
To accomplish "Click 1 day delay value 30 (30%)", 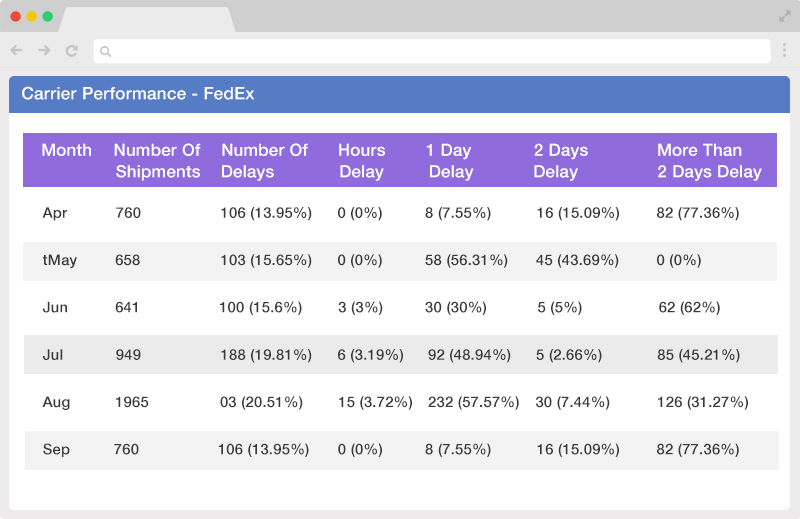I will [456, 308].
